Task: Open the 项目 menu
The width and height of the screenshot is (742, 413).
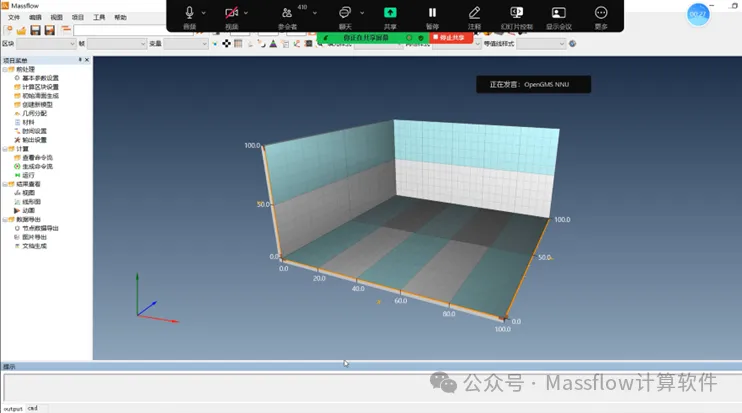Action: click(x=78, y=18)
